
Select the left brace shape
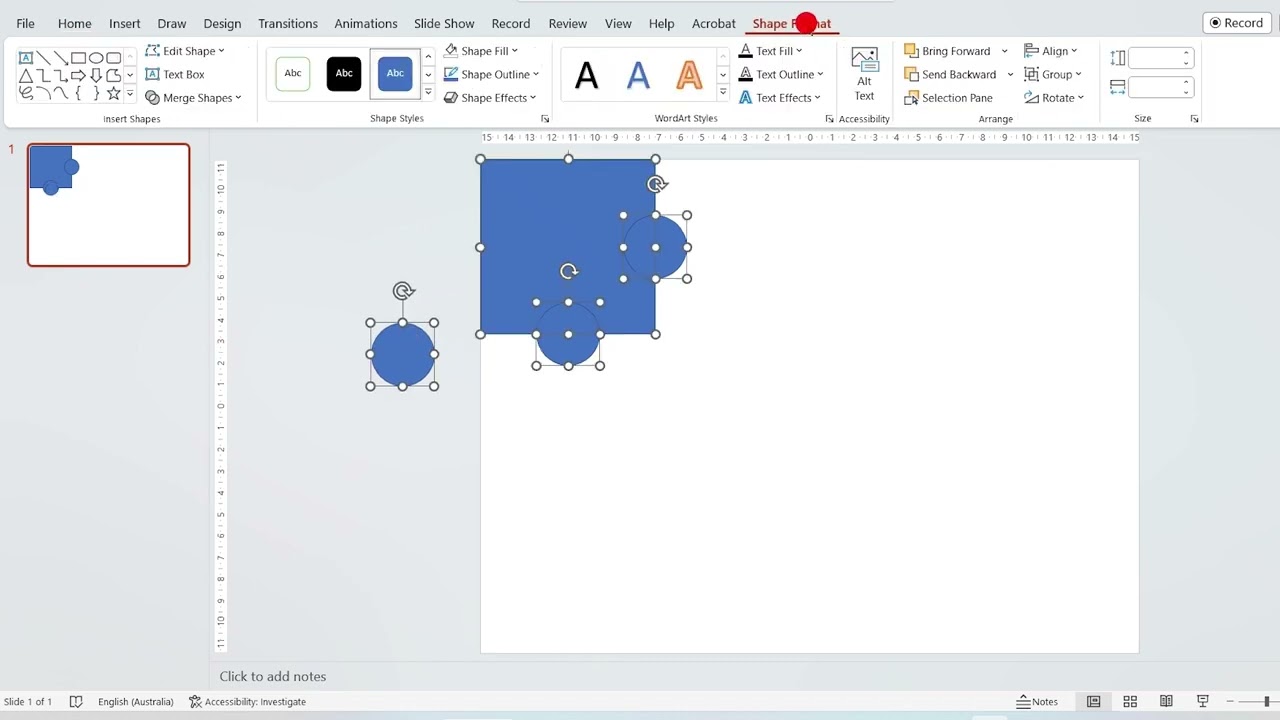tap(79, 93)
